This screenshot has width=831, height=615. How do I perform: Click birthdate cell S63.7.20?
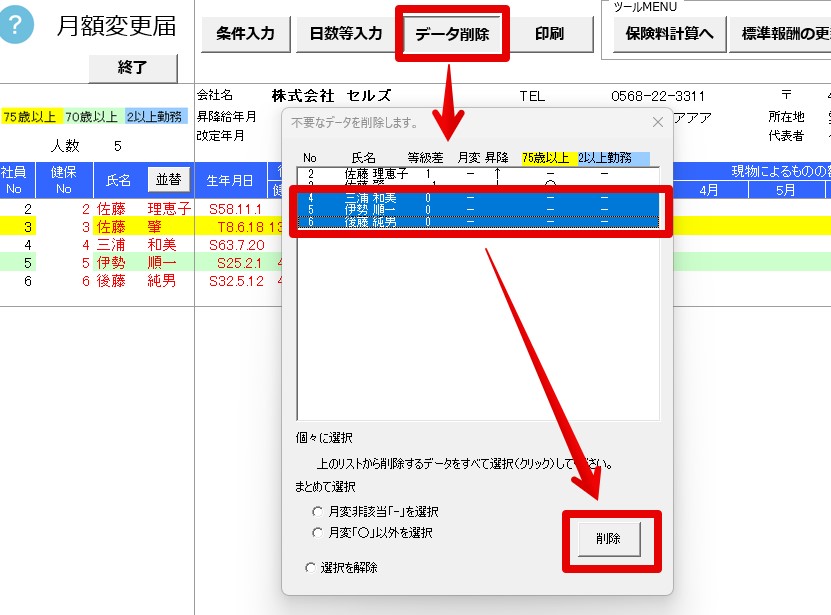coord(236,245)
